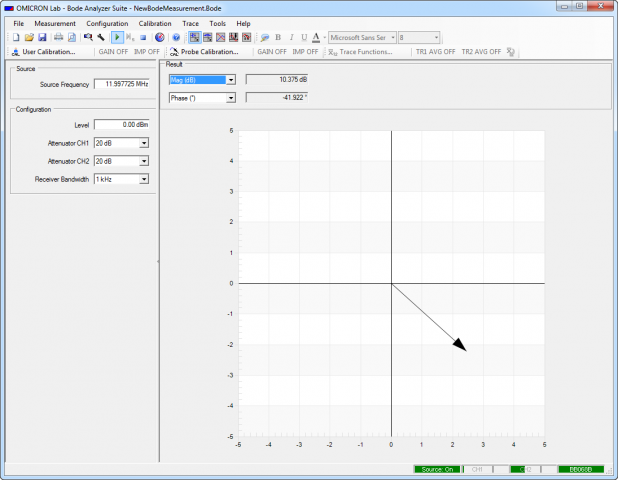Edit the Level 0.00 dBm field
The width and height of the screenshot is (618, 480).
pyautogui.click(x=122, y=125)
